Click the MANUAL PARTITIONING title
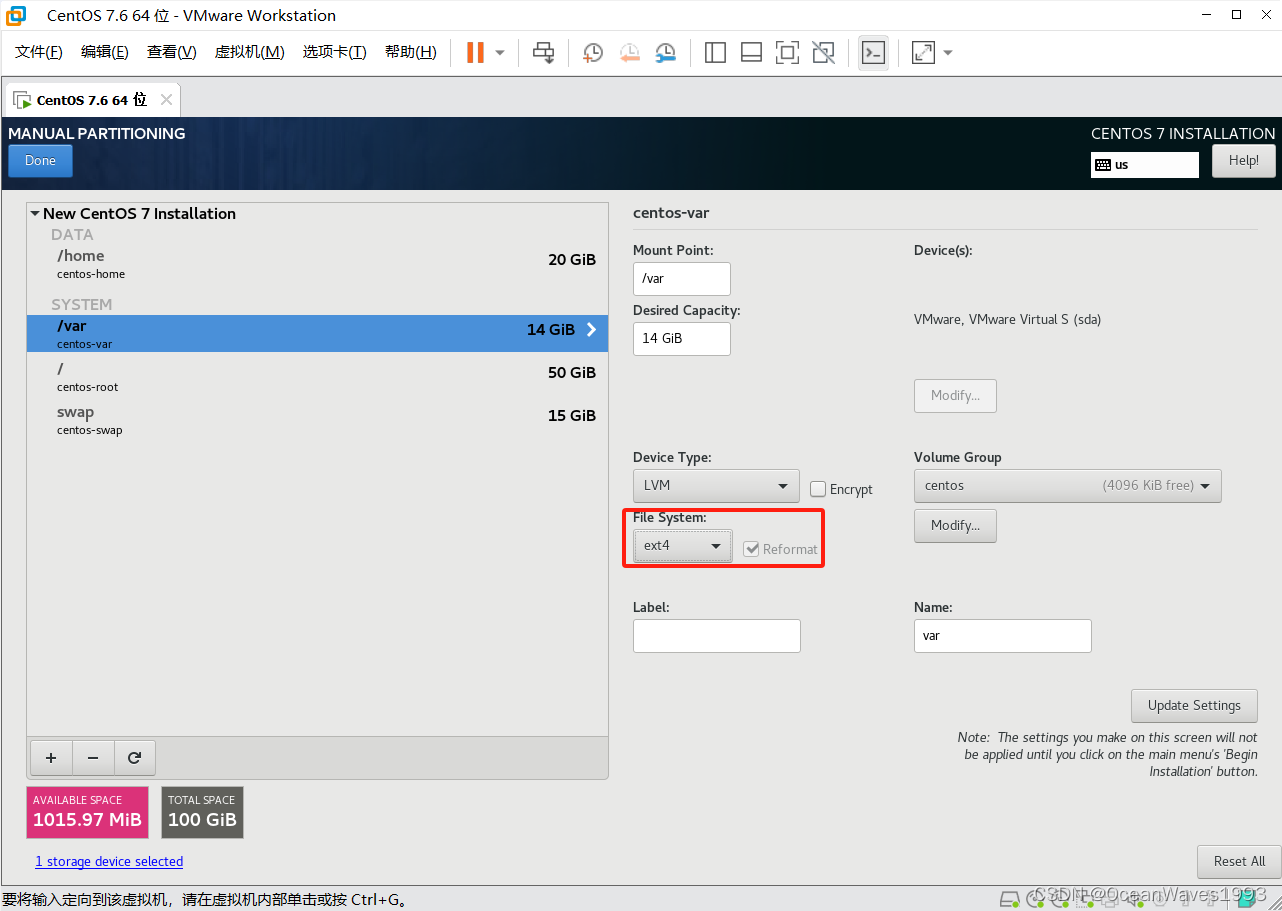This screenshot has height=911, width=1282. [x=97, y=134]
